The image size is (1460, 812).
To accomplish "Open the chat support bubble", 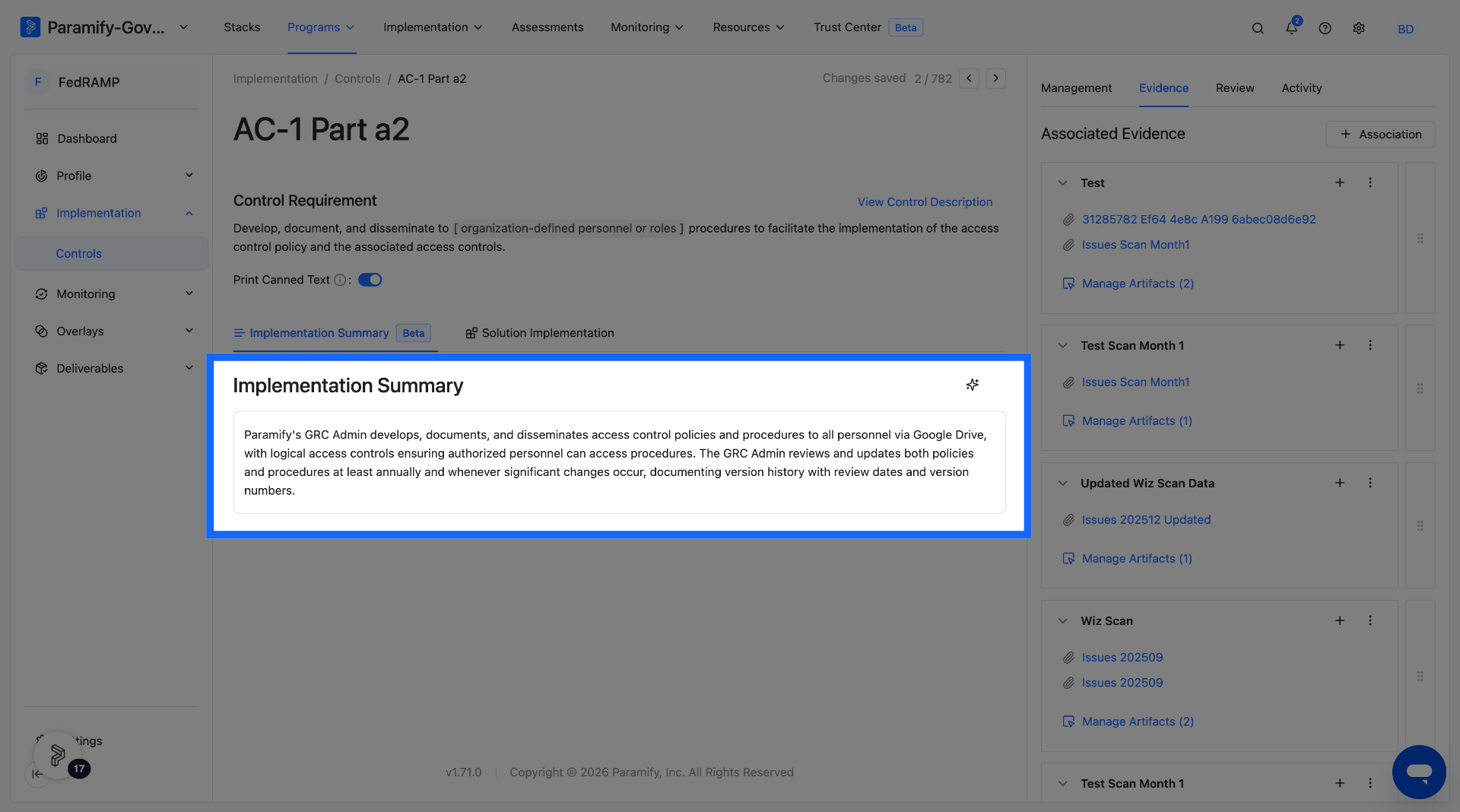I will [1419, 772].
